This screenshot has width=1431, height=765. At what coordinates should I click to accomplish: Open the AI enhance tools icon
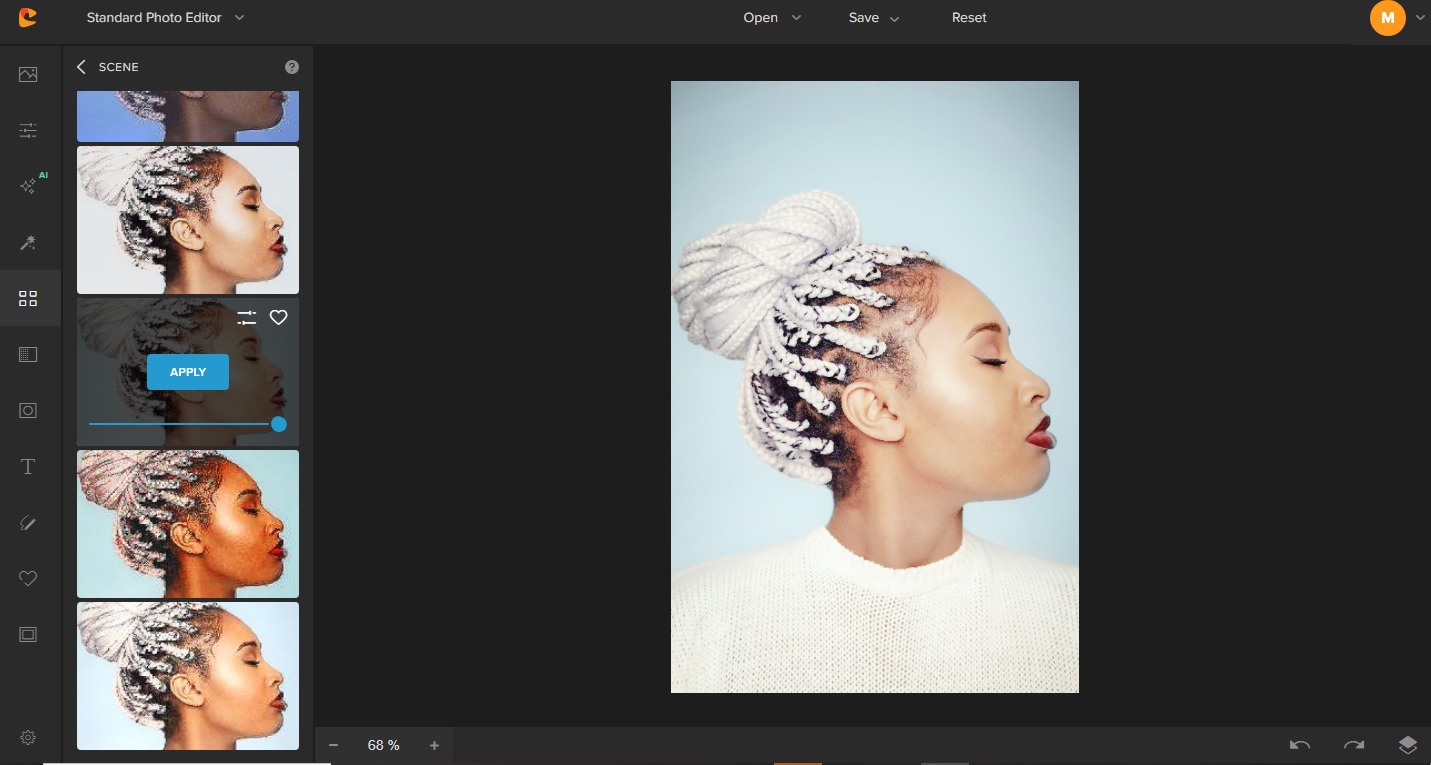tap(28, 187)
